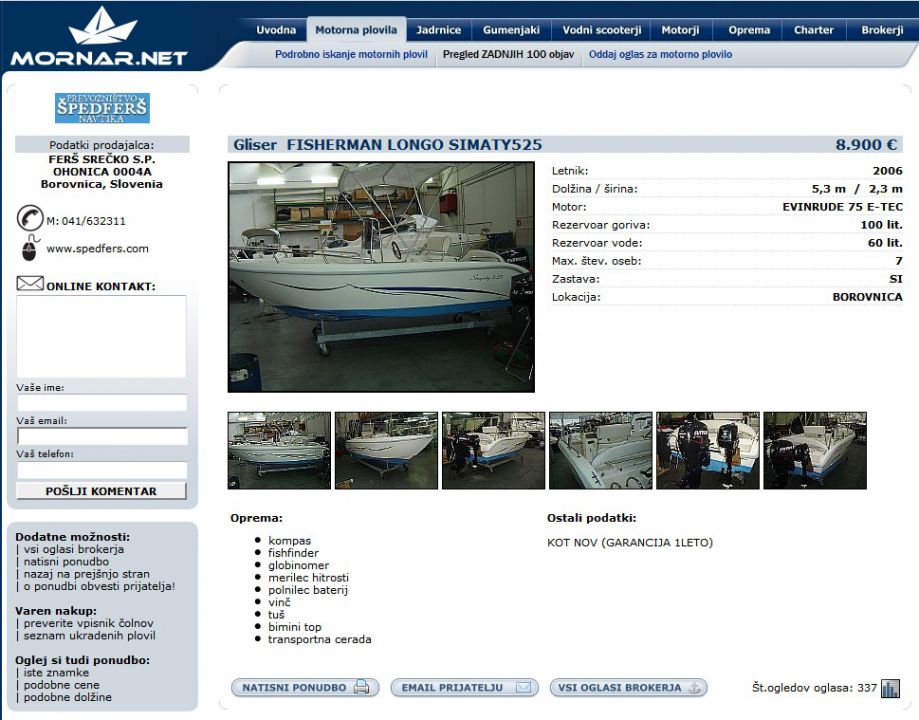
Task: Open the www.spedfers.com website link
Action: click(97, 249)
